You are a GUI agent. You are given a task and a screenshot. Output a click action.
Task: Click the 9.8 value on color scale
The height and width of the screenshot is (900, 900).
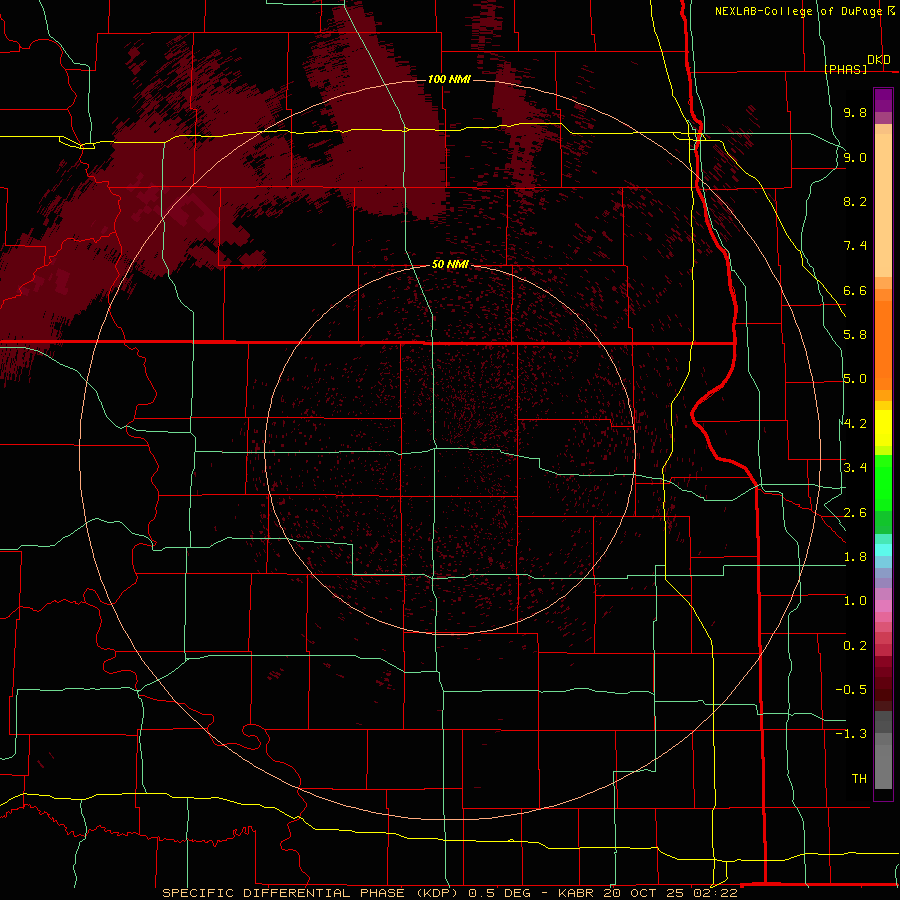855,112
